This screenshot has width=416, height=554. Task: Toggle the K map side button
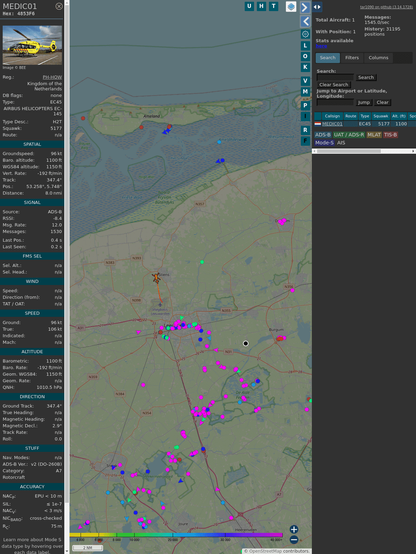(305, 67)
